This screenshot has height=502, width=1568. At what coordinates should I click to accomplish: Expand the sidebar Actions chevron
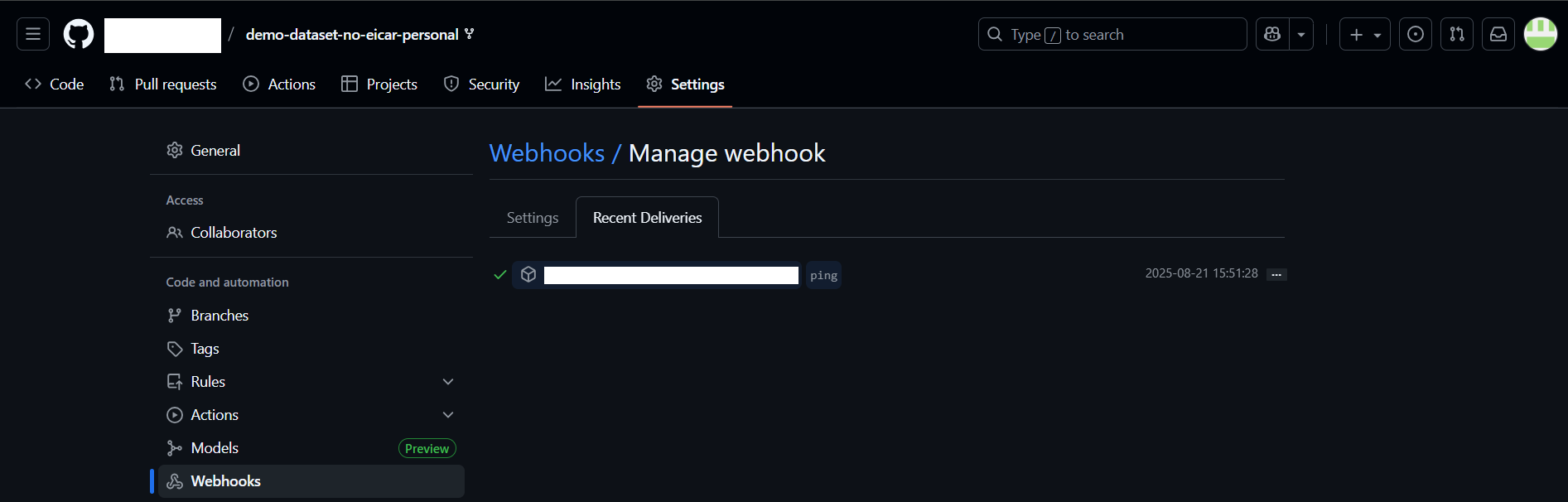point(448,415)
